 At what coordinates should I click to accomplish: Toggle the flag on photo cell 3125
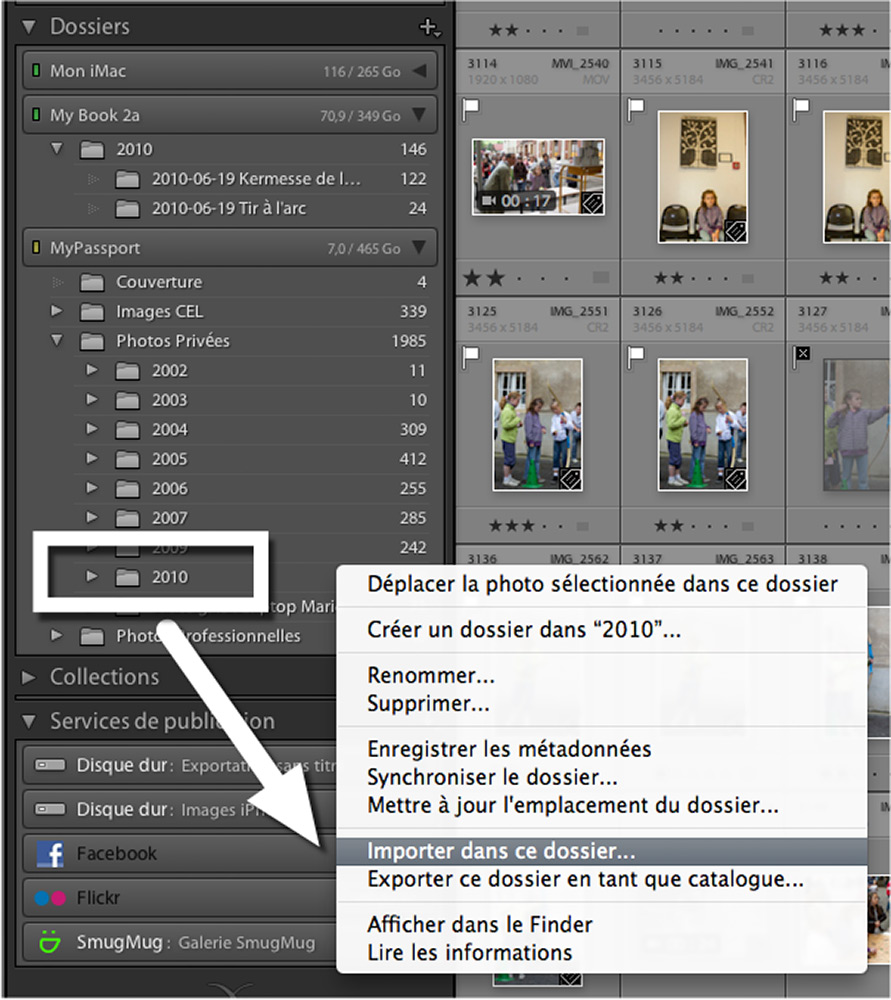[471, 357]
